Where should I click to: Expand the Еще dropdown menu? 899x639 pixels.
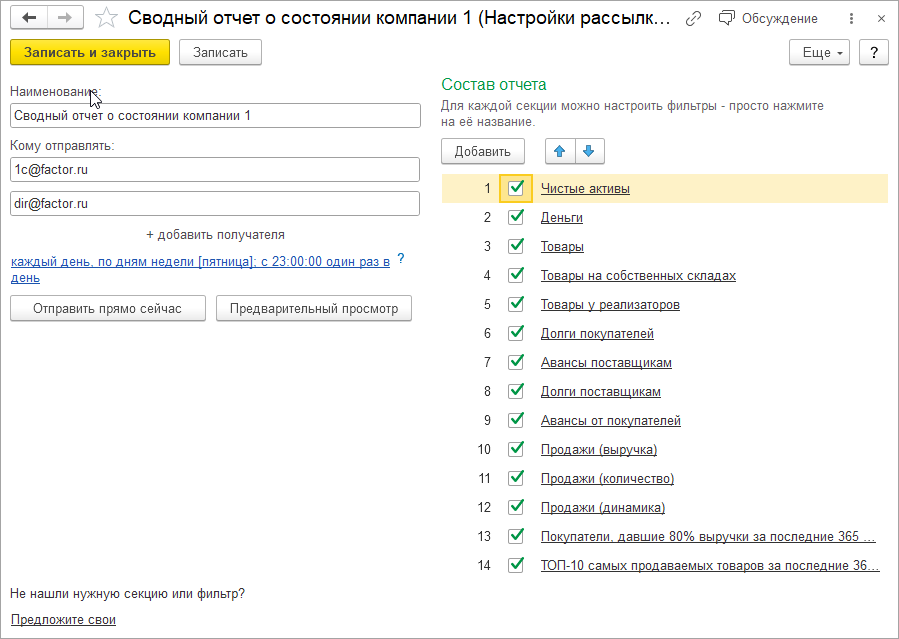[819, 53]
